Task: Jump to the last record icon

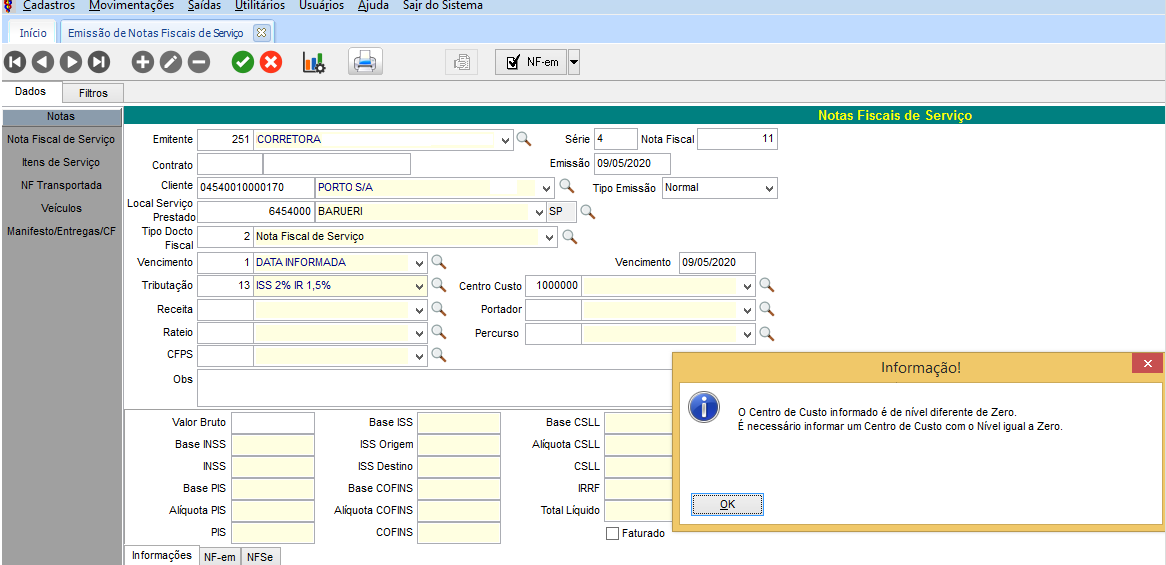Action: [x=99, y=62]
